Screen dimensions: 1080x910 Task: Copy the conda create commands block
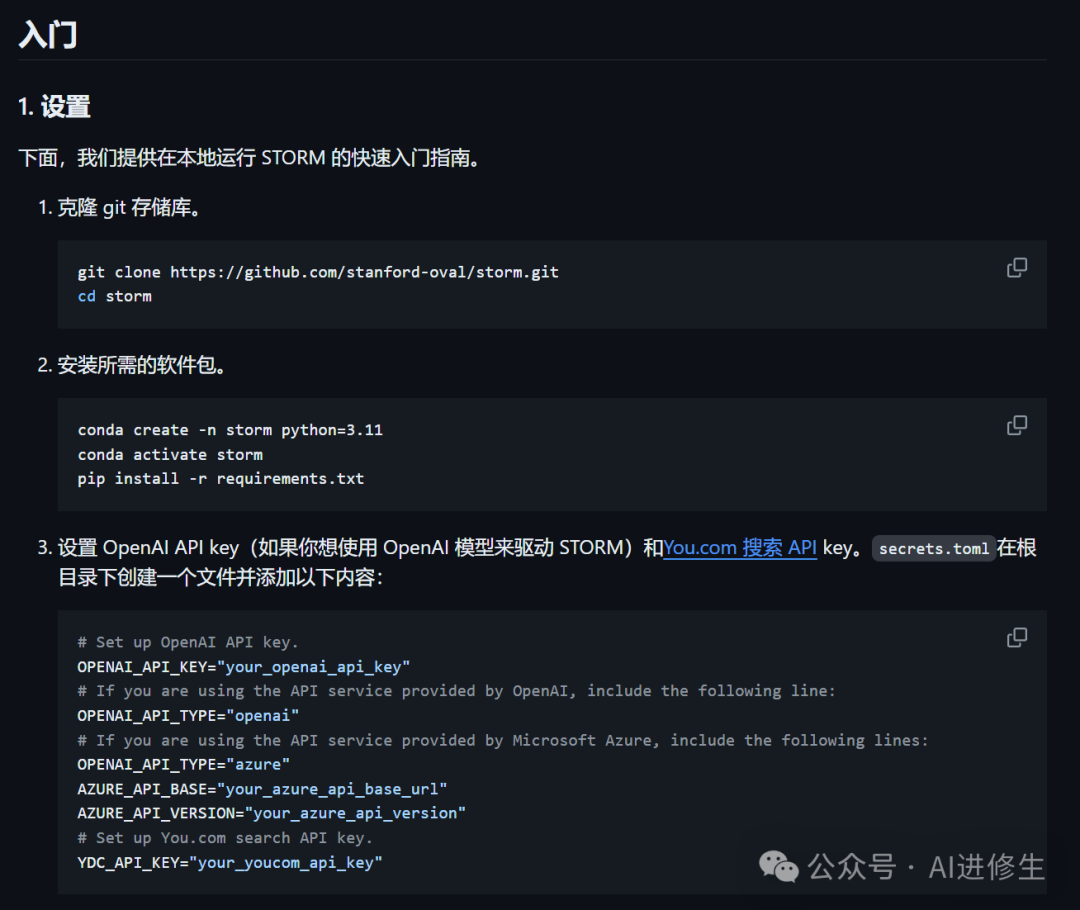point(1017,425)
